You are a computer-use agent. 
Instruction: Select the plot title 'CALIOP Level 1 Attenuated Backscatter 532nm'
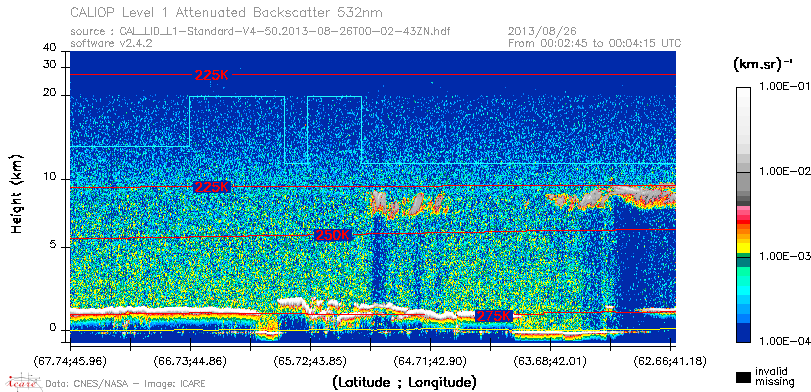(227, 12)
